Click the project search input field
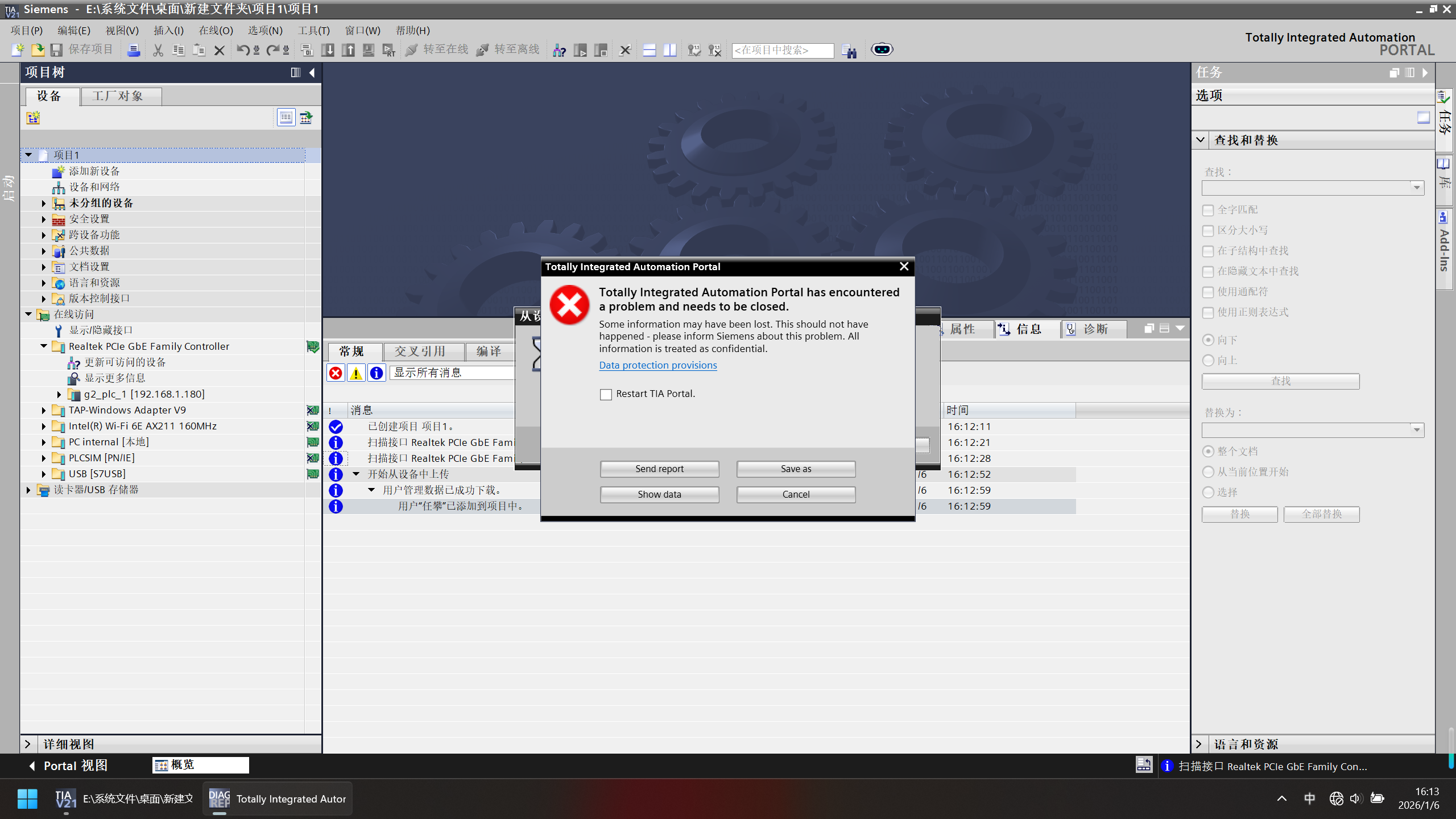The image size is (1456, 819). click(x=783, y=50)
